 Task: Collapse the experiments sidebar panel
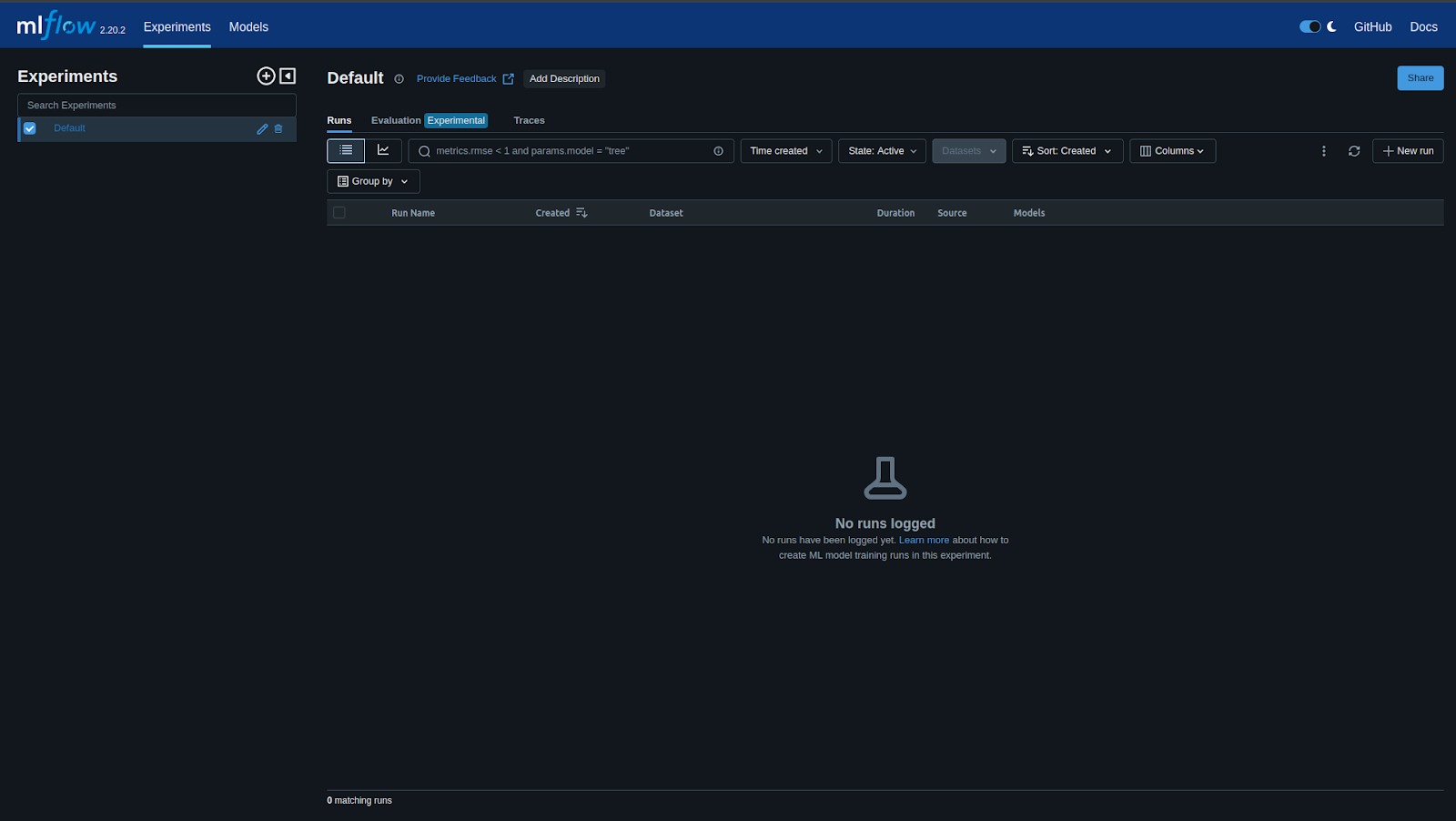pos(288,76)
